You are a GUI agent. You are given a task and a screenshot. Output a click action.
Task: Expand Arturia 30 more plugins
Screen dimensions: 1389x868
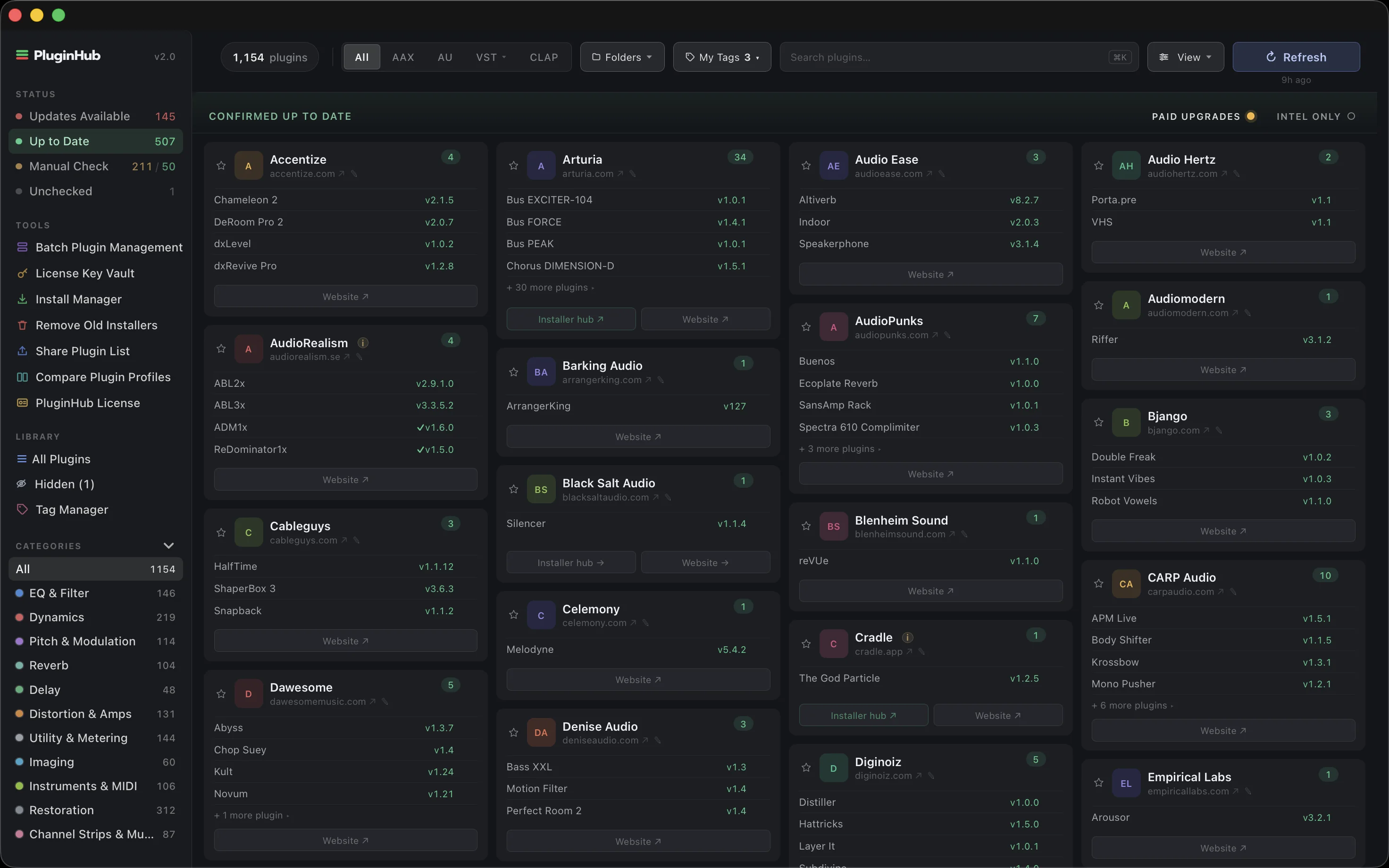click(x=550, y=288)
